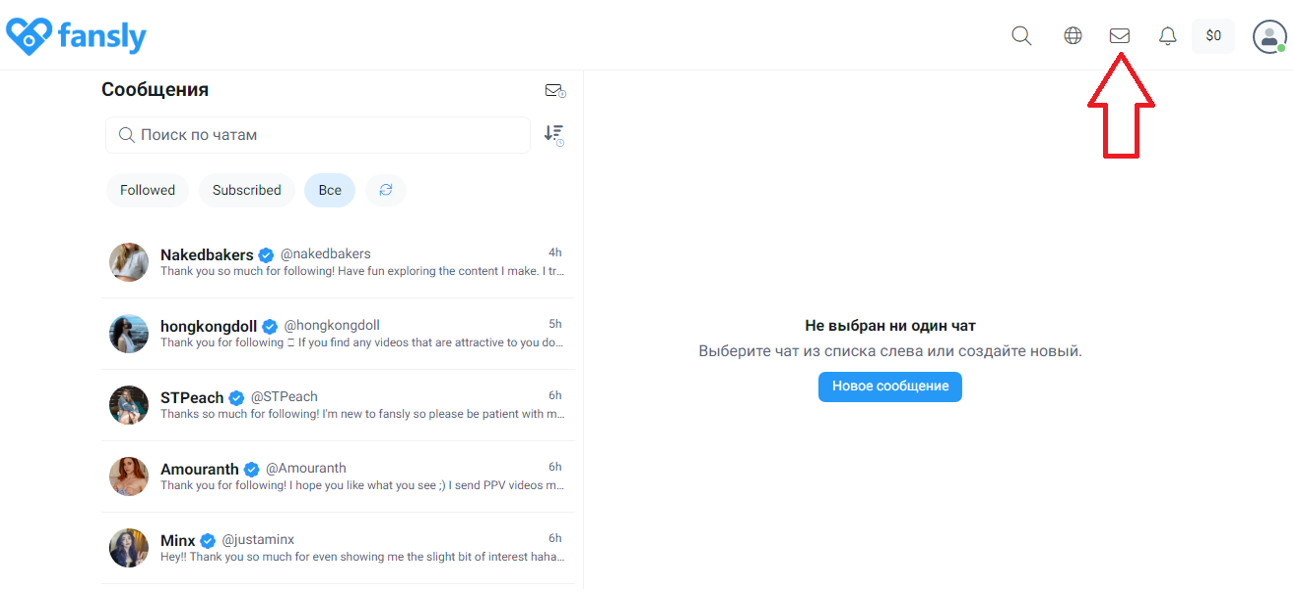Screen dimensions: 1293x595
Task: Click Amouranth message preview about PPV videos
Action: tap(362, 485)
